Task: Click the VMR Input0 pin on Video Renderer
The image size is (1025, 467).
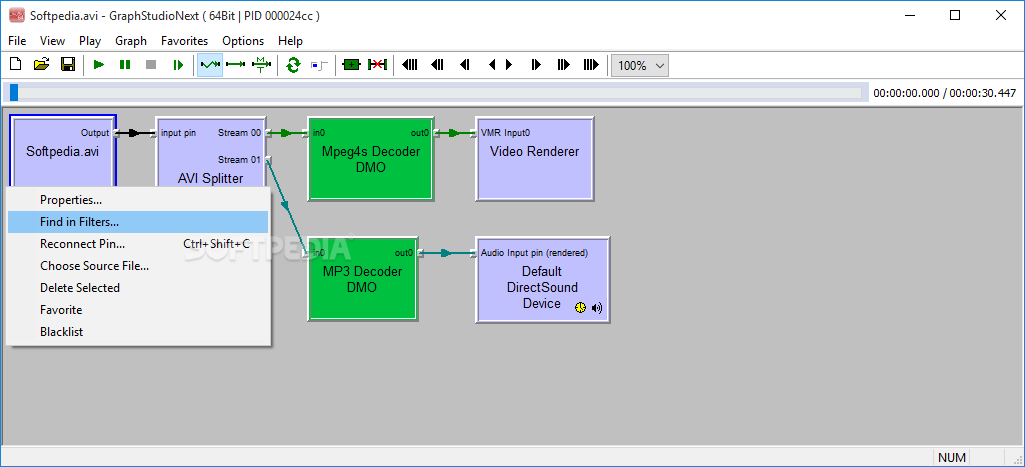Action: pyautogui.click(x=506, y=133)
